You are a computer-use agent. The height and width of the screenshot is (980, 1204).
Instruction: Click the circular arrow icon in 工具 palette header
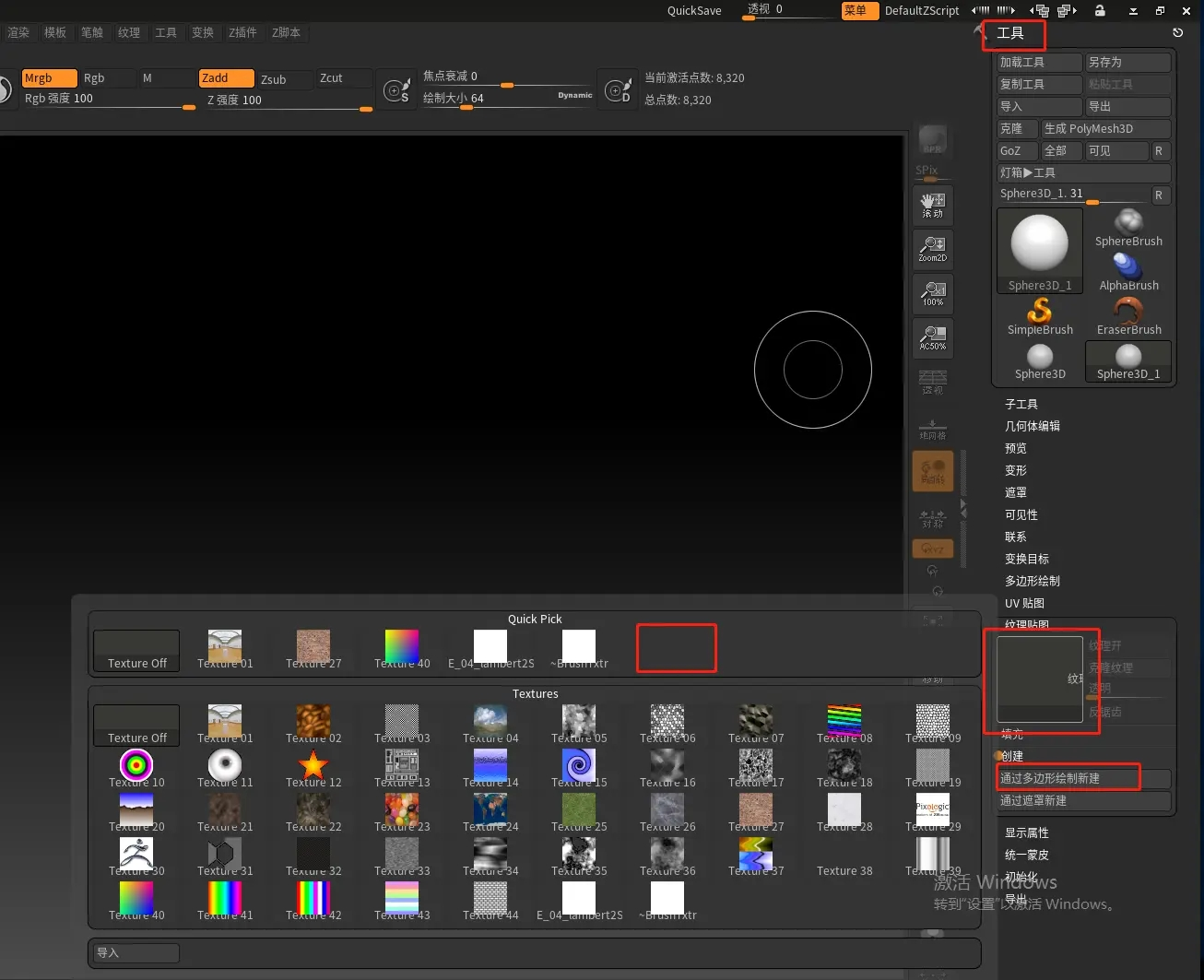tap(1177, 32)
